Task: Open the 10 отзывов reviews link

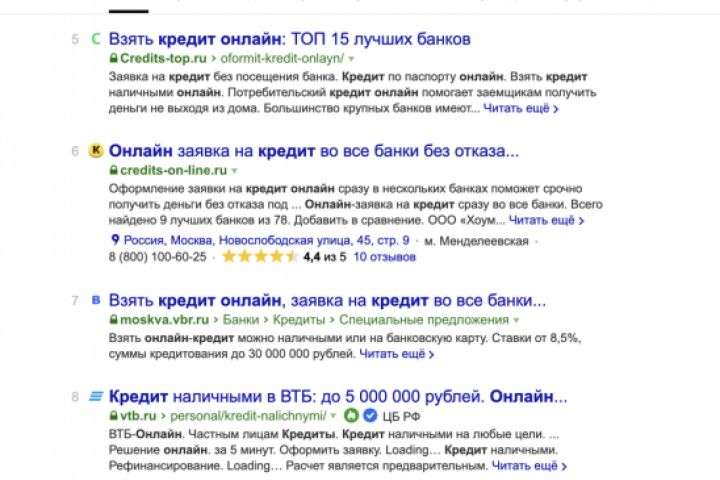Action: (x=384, y=257)
